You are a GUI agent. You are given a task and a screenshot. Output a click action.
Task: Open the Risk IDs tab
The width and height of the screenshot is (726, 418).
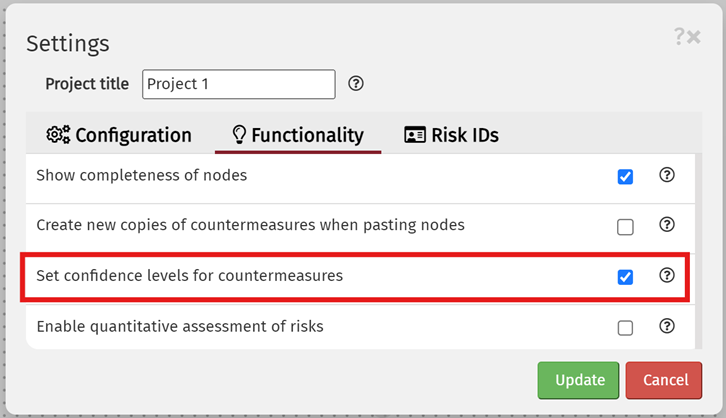click(x=451, y=135)
